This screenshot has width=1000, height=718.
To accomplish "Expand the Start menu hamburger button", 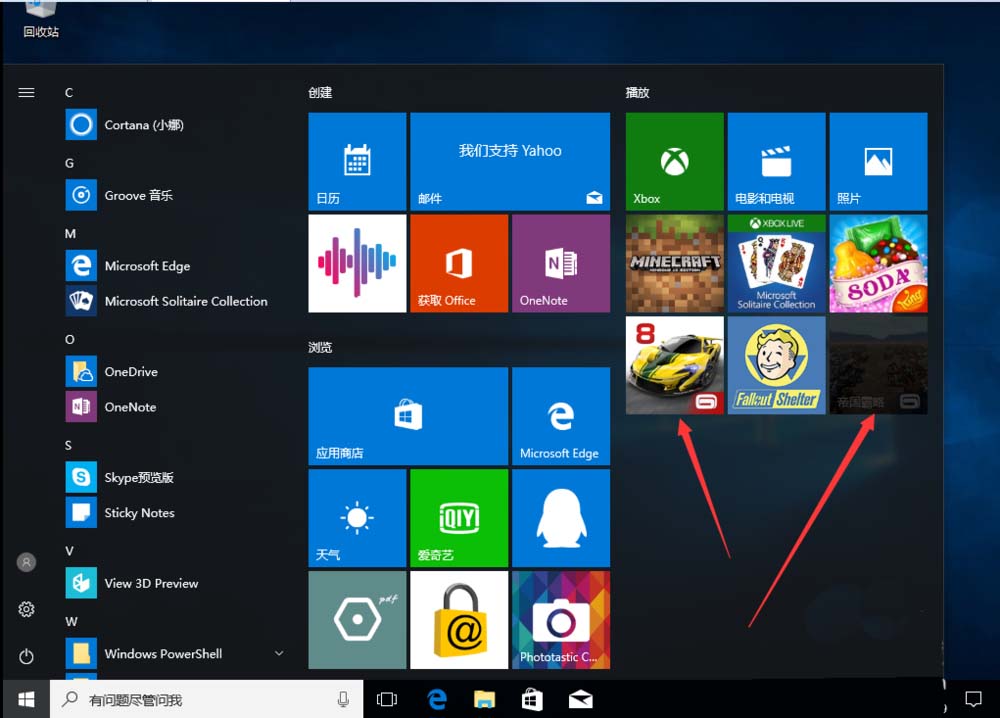I will click(x=26, y=92).
